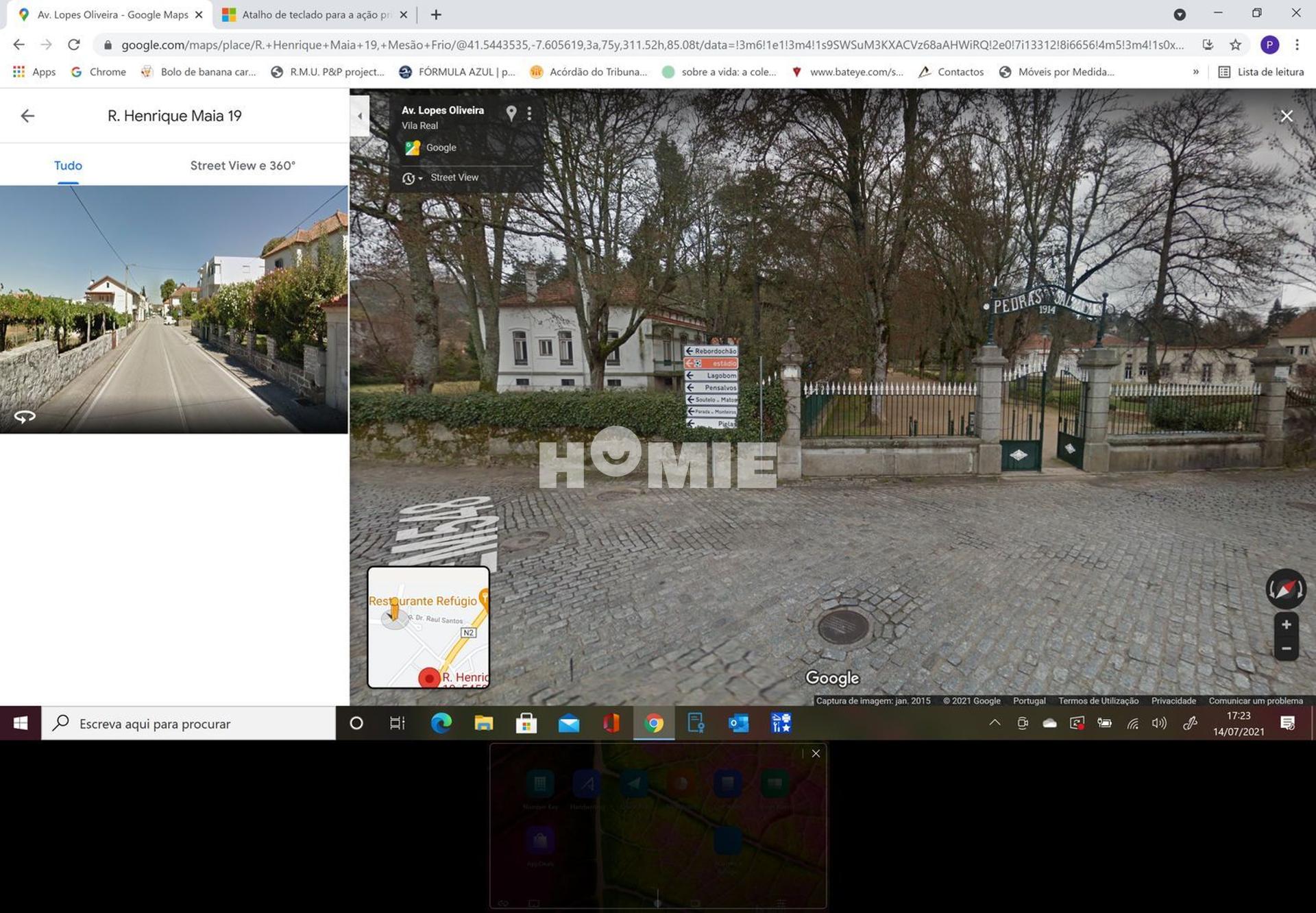Zoom in with the plus button

coord(1286,624)
